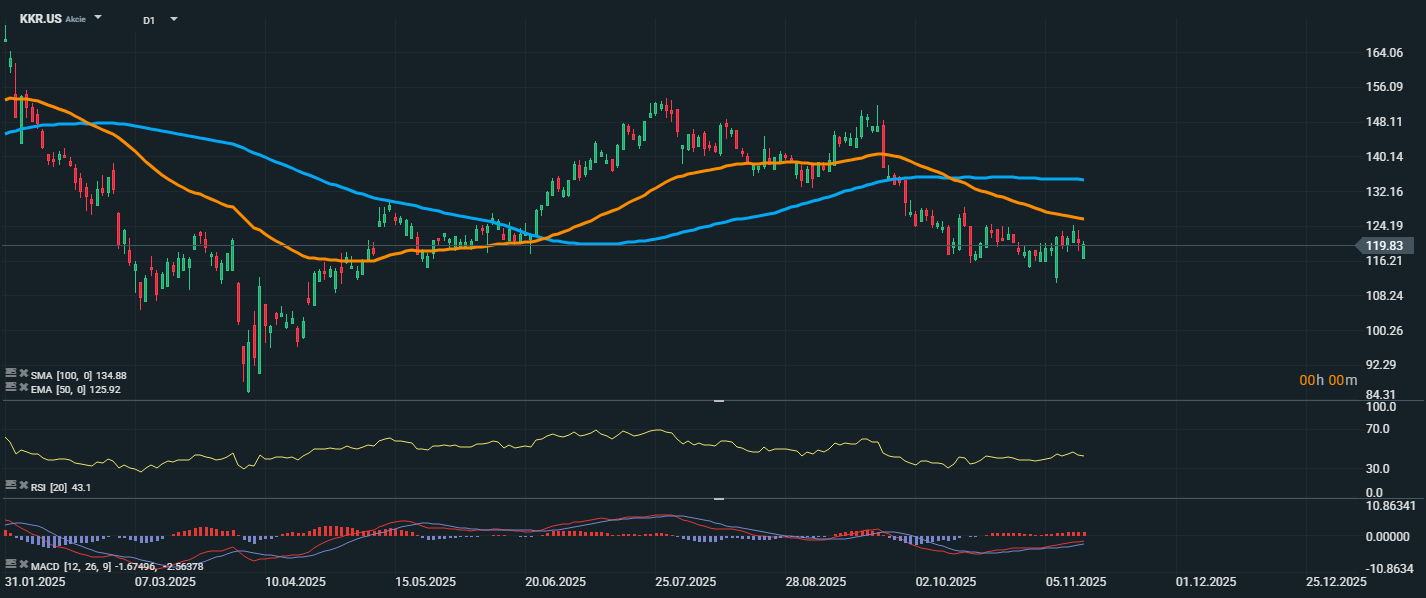Viewport: 1426px width, 598px height.
Task: Click the KKR.US symbol name
Action: 41,19
